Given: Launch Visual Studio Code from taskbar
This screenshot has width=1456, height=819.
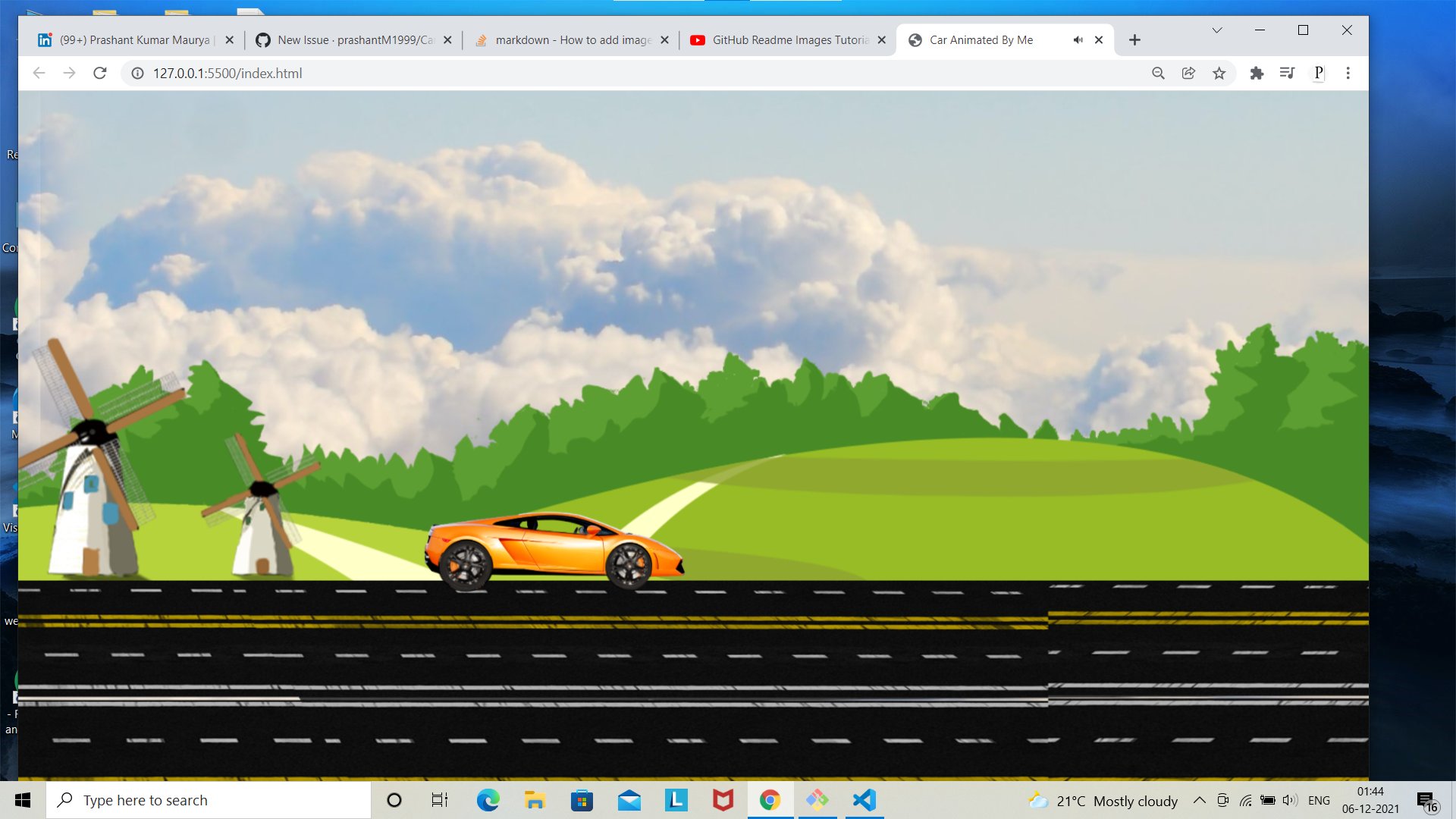Looking at the screenshot, I should 864,799.
